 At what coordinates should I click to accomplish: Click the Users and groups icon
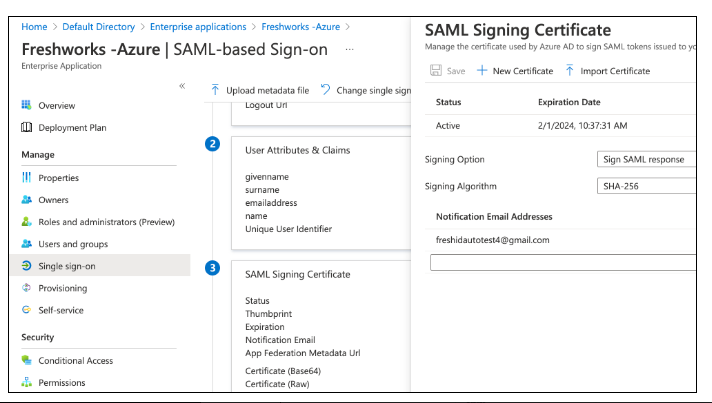tap(26, 244)
